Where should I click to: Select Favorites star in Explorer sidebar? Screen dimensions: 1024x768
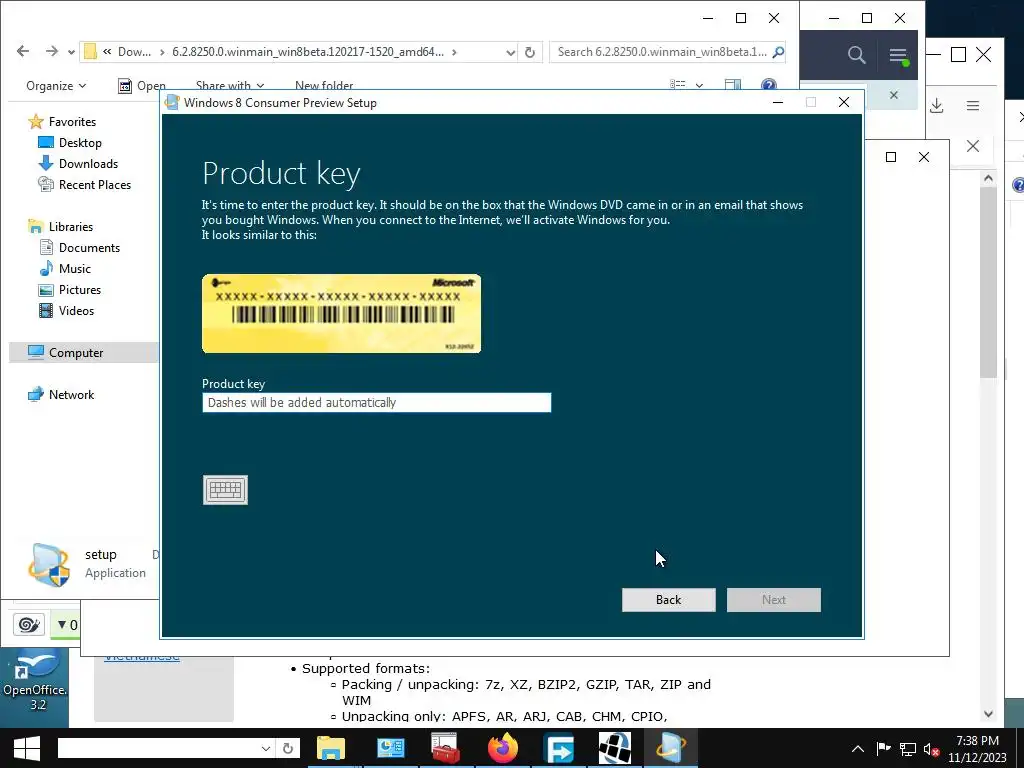tap(36, 121)
